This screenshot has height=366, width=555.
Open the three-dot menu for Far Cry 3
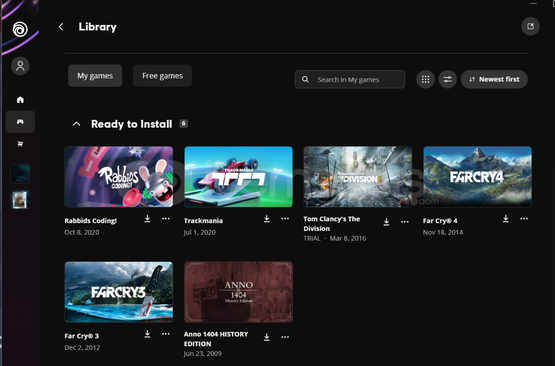tap(166, 334)
